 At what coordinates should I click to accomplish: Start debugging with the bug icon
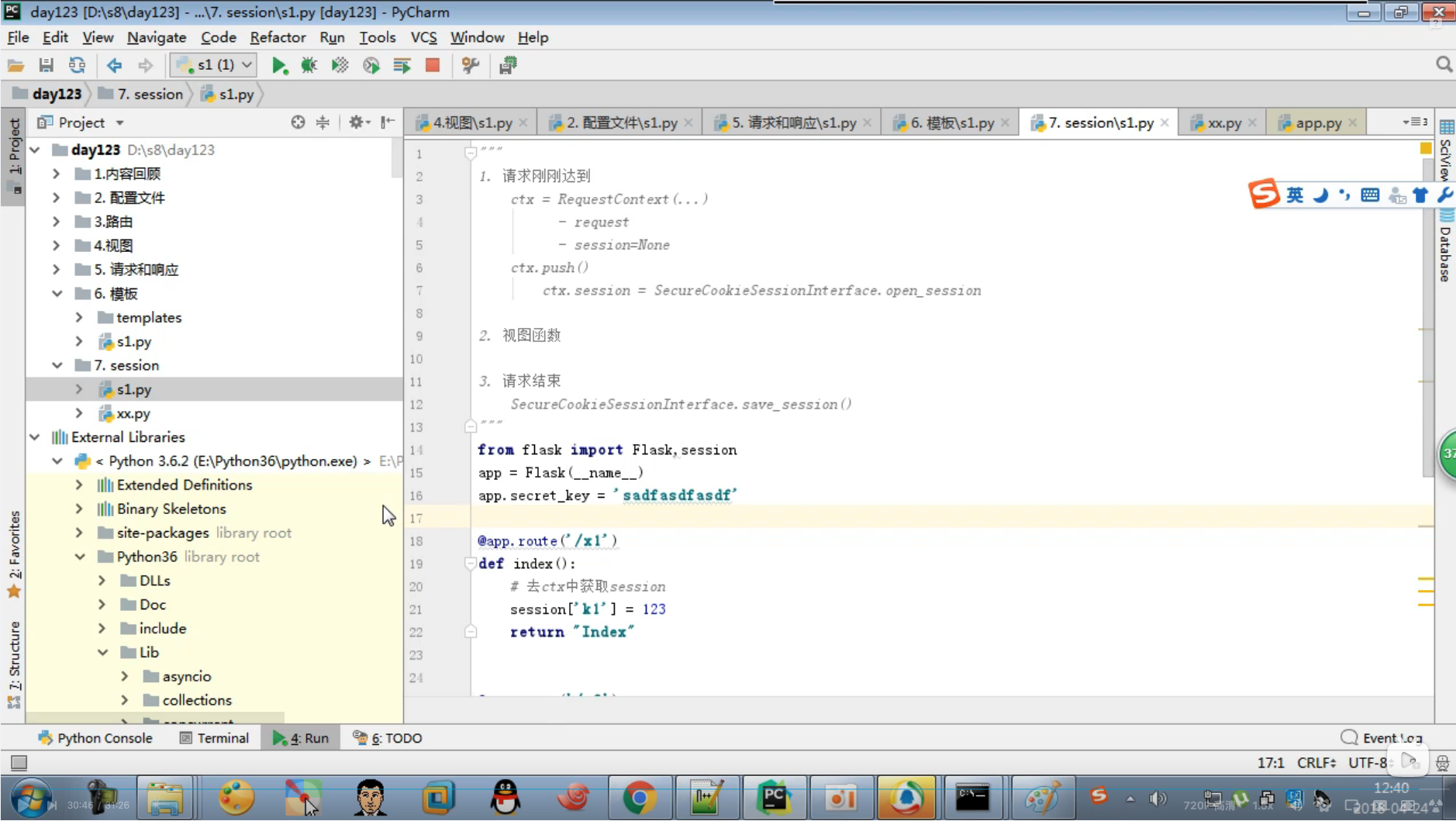tap(309, 65)
